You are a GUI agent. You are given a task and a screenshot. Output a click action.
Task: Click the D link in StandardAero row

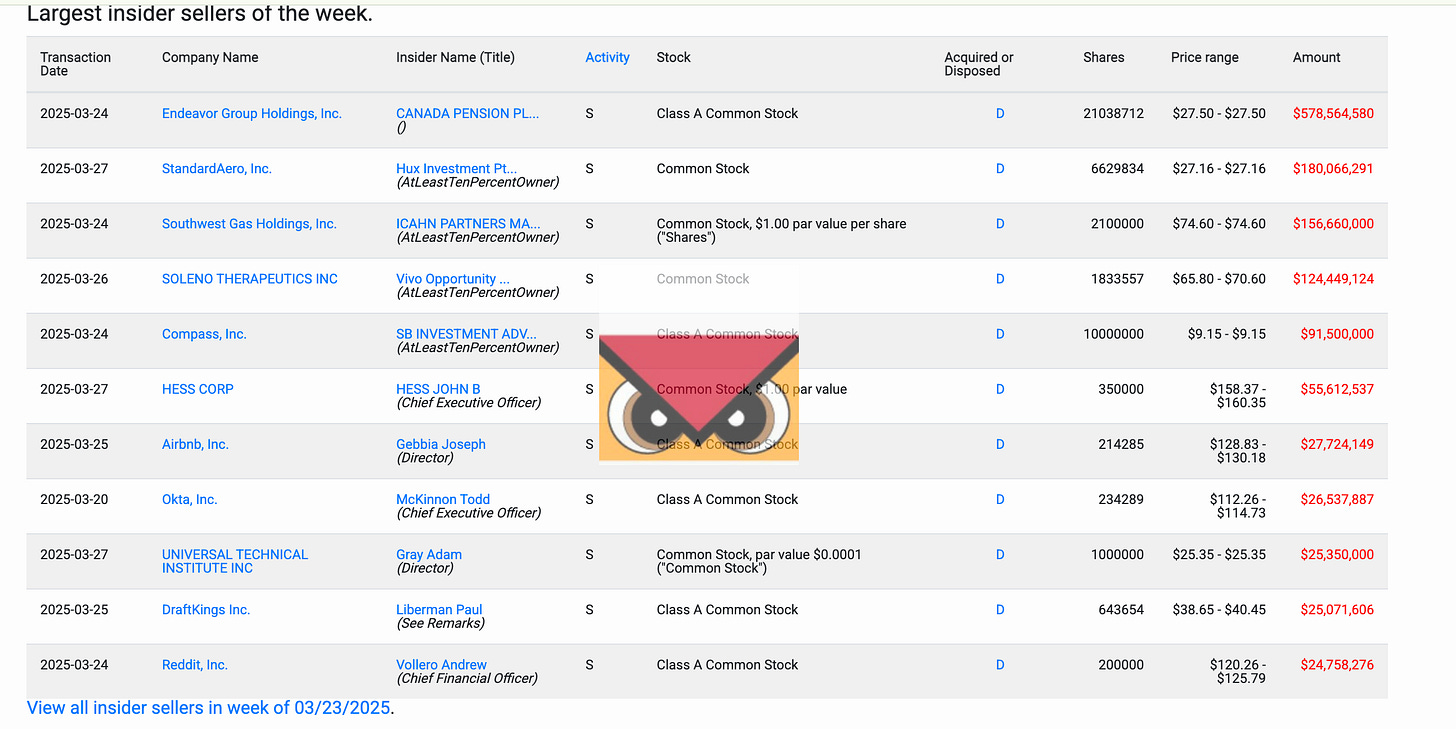pyautogui.click(x=1000, y=169)
